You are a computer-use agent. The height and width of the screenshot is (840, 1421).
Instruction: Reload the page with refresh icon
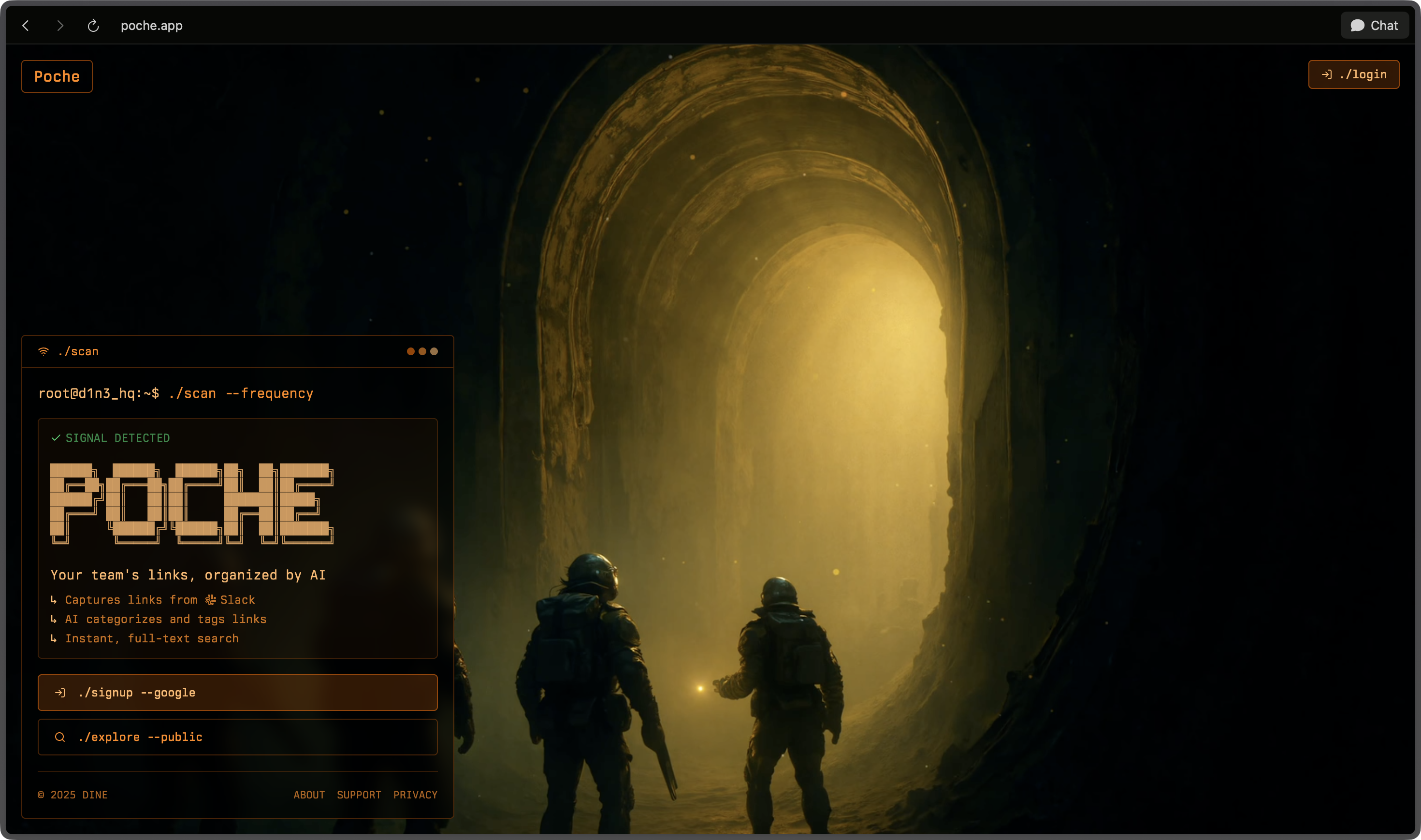93,26
